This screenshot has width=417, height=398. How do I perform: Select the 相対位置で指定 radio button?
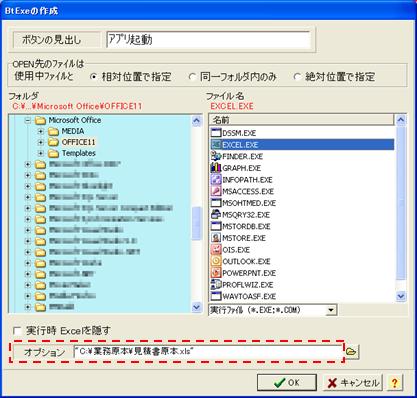[94, 77]
